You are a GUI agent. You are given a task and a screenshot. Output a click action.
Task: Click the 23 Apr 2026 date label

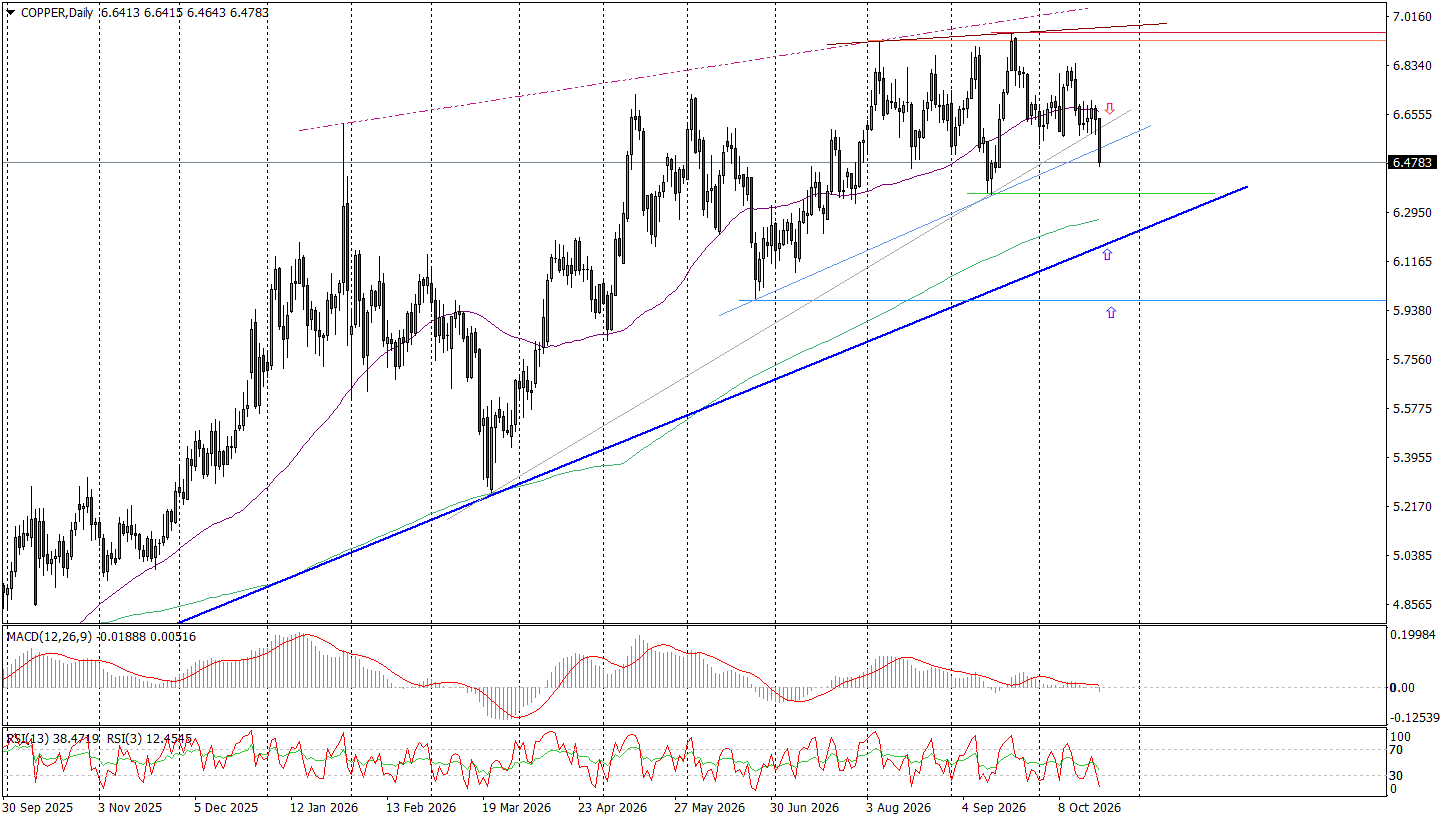click(614, 807)
